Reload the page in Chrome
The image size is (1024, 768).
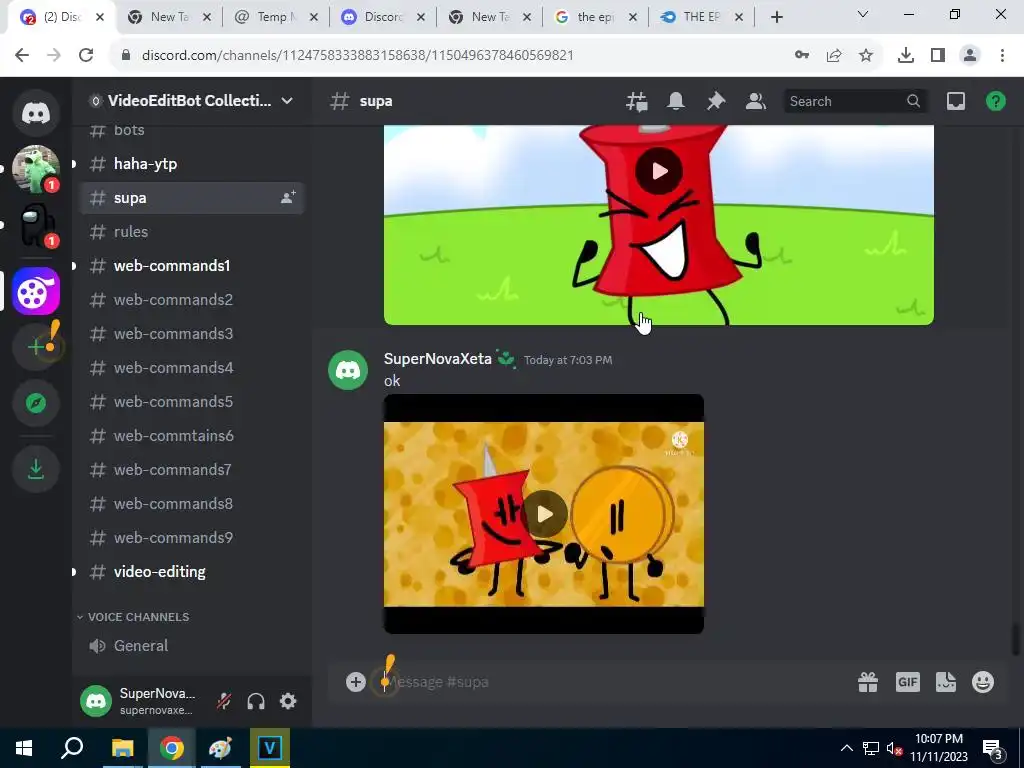pos(86,55)
